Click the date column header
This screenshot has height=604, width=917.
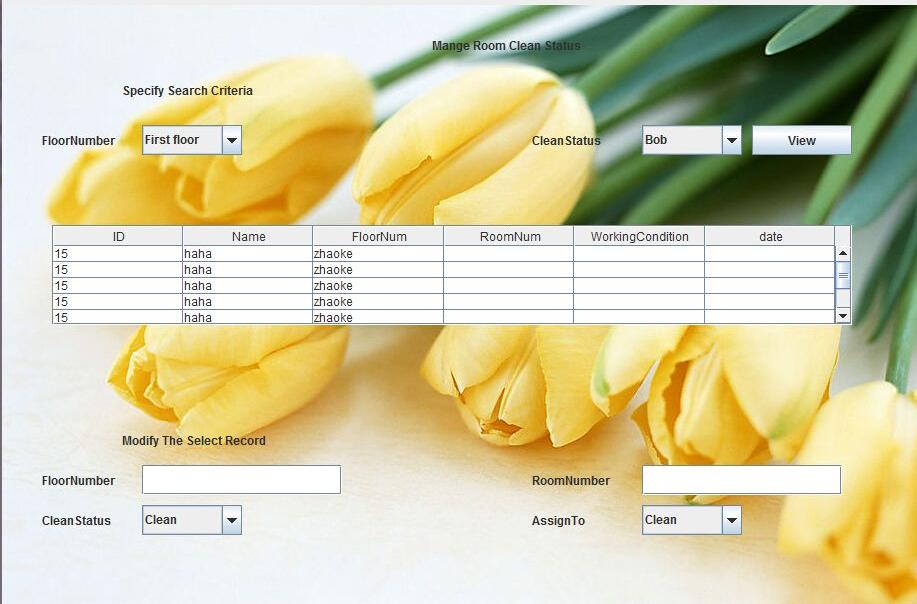tap(770, 236)
